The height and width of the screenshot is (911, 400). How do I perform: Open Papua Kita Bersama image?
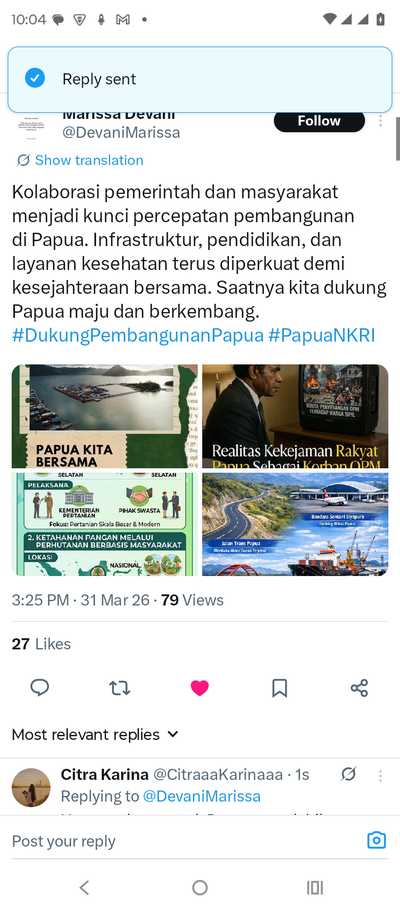(x=105, y=416)
